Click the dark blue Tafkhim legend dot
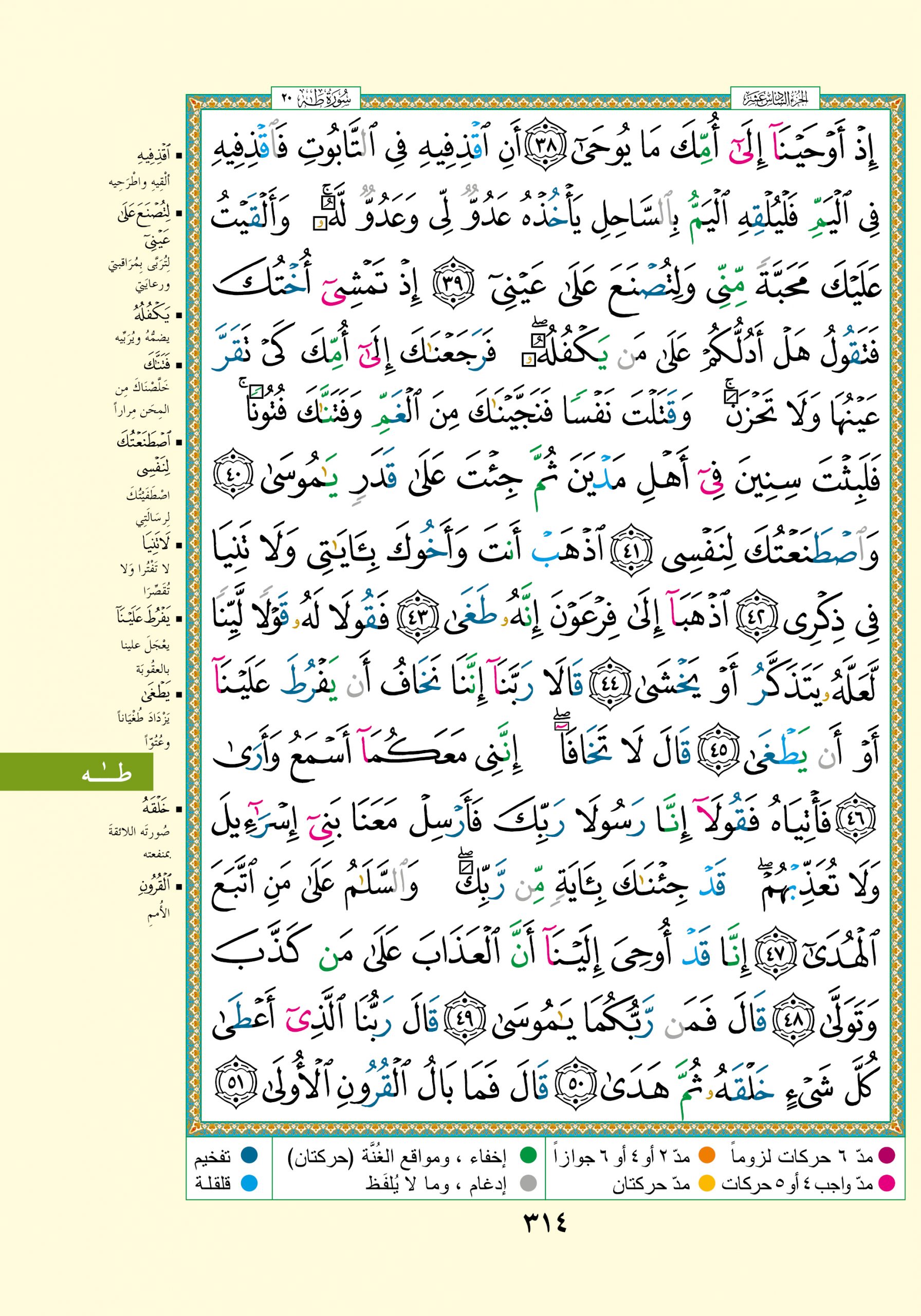The width and height of the screenshot is (921, 1316). click(249, 1155)
